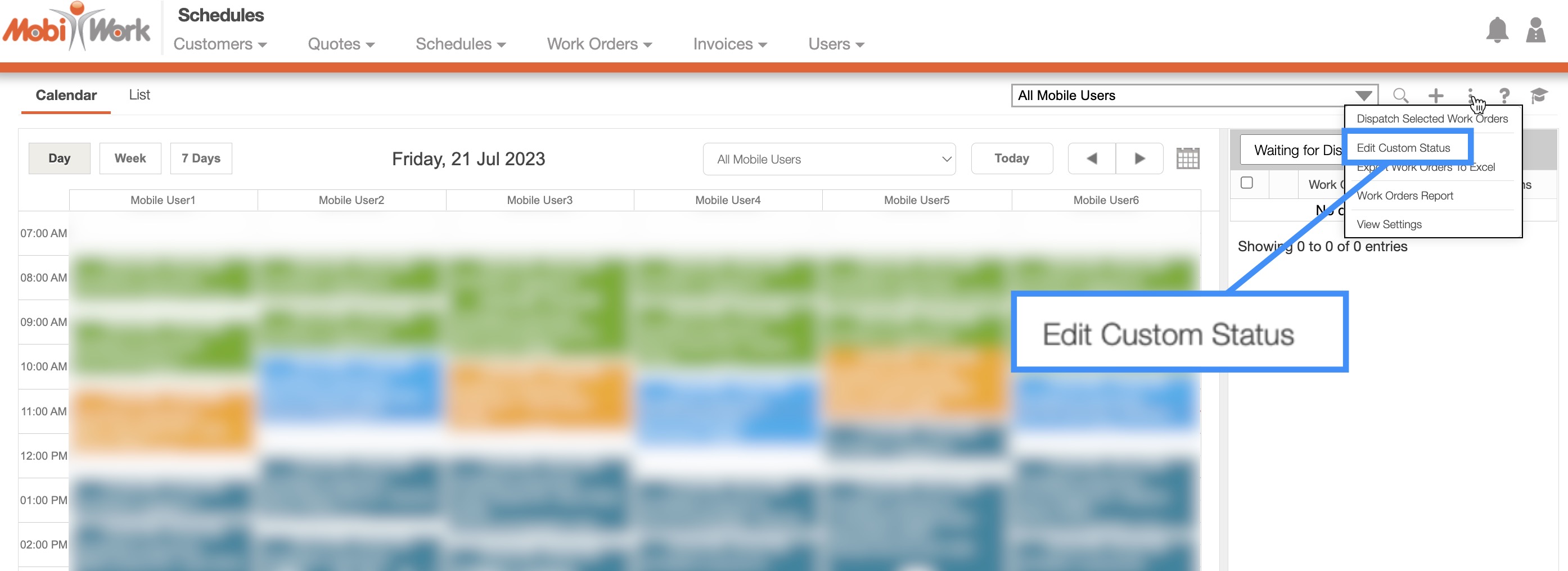Choose View Settings from the menu
The width and height of the screenshot is (1568, 571).
(1389, 224)
